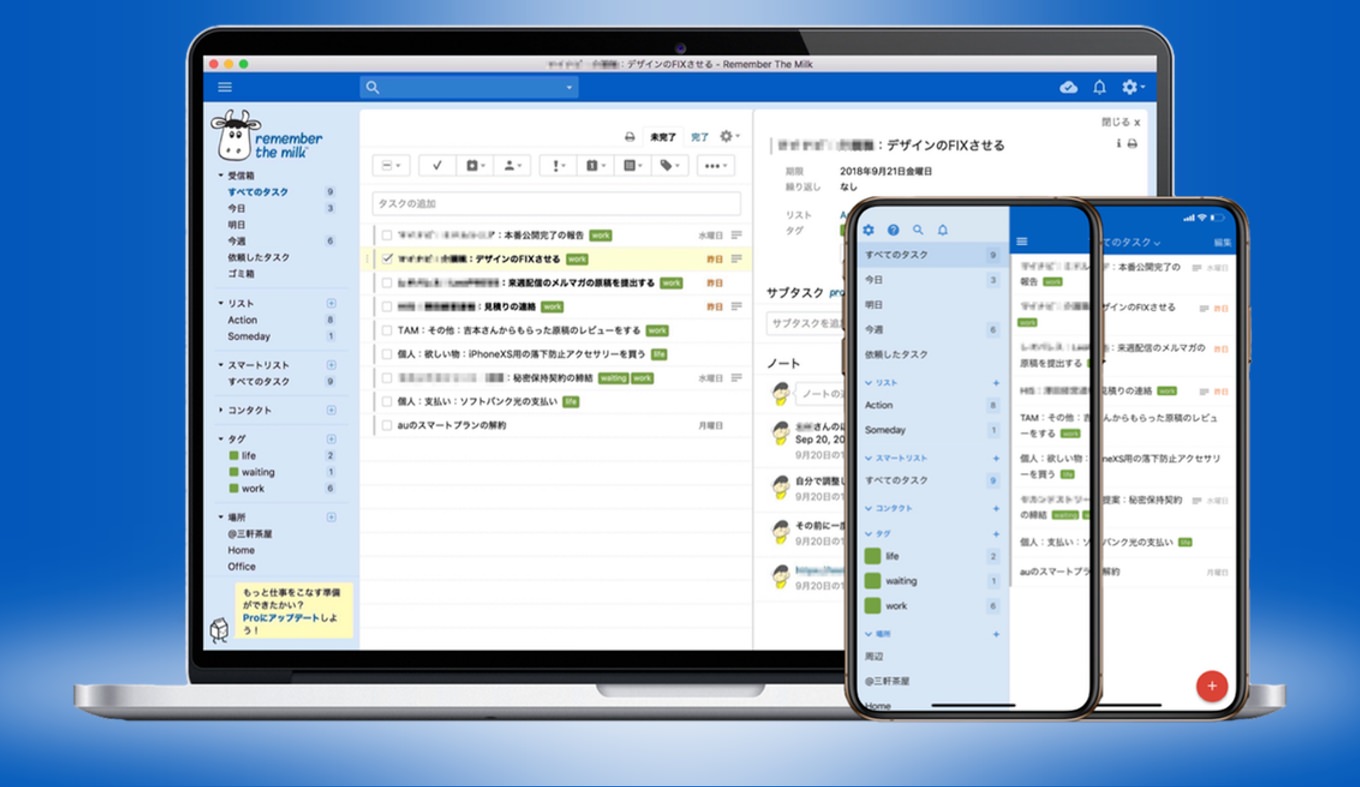Tap 編集 on the phone header

click(1223, 243)
